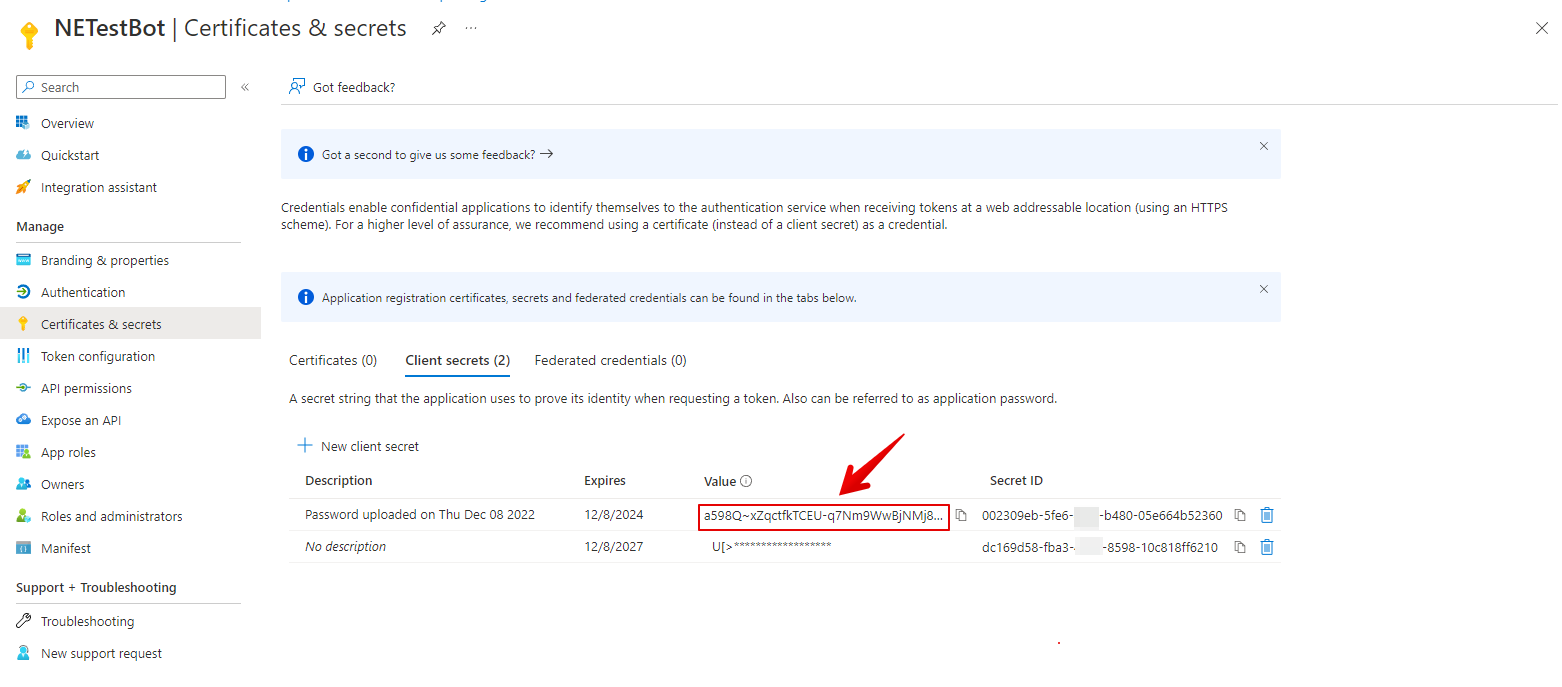Click the Token configuration bars icon
The width and height of the screenshot is (1562, 687).
23,356
